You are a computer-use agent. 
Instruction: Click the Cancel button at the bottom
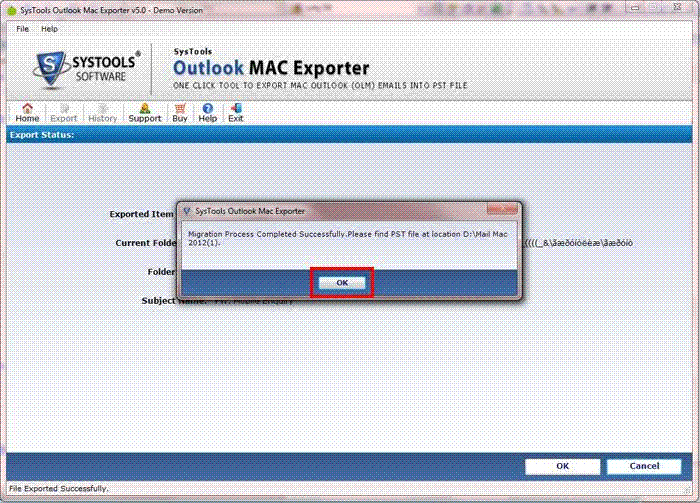[644, 466]
